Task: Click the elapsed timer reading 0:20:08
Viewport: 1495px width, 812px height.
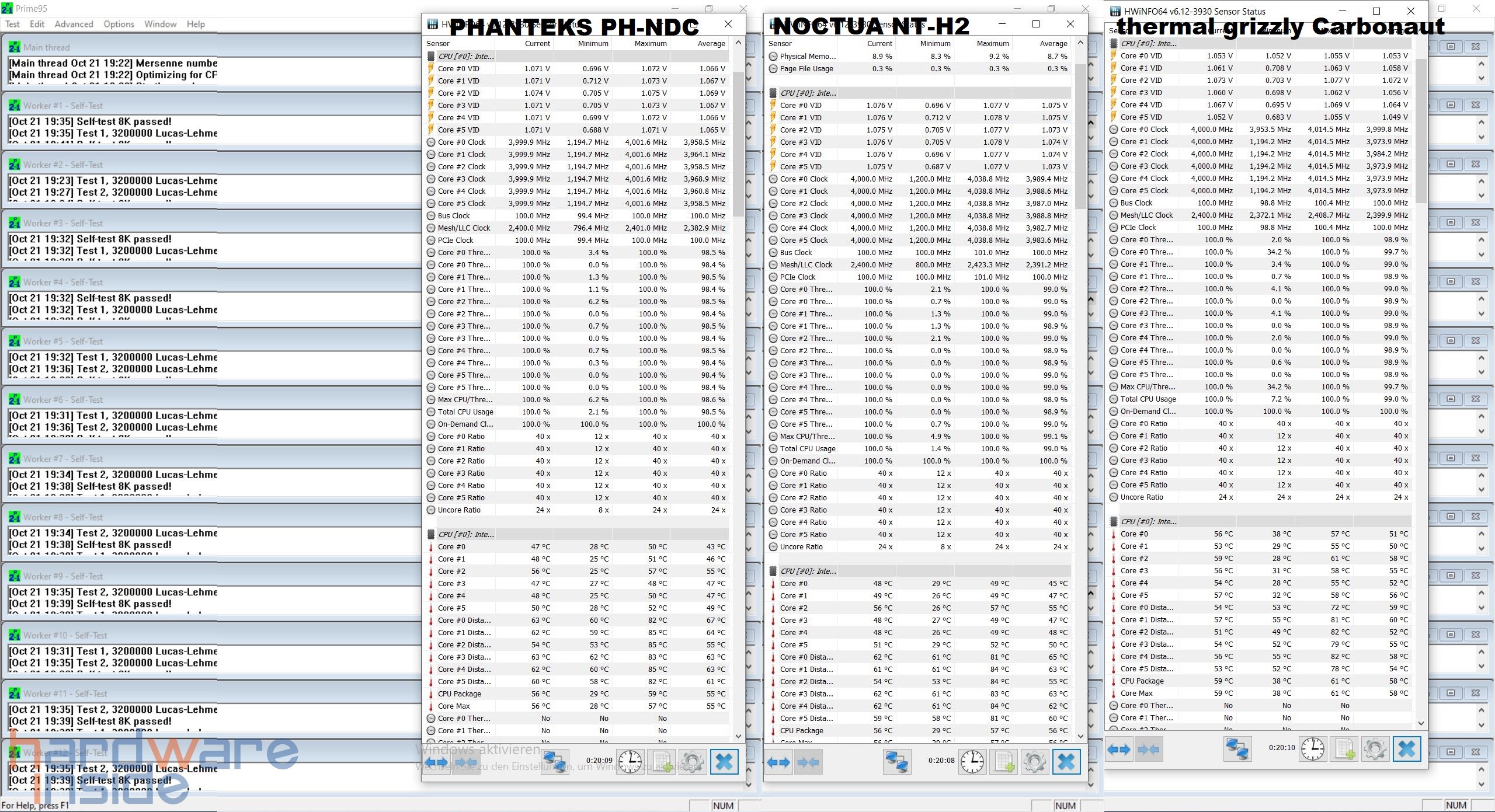Action: coord(941,761)
